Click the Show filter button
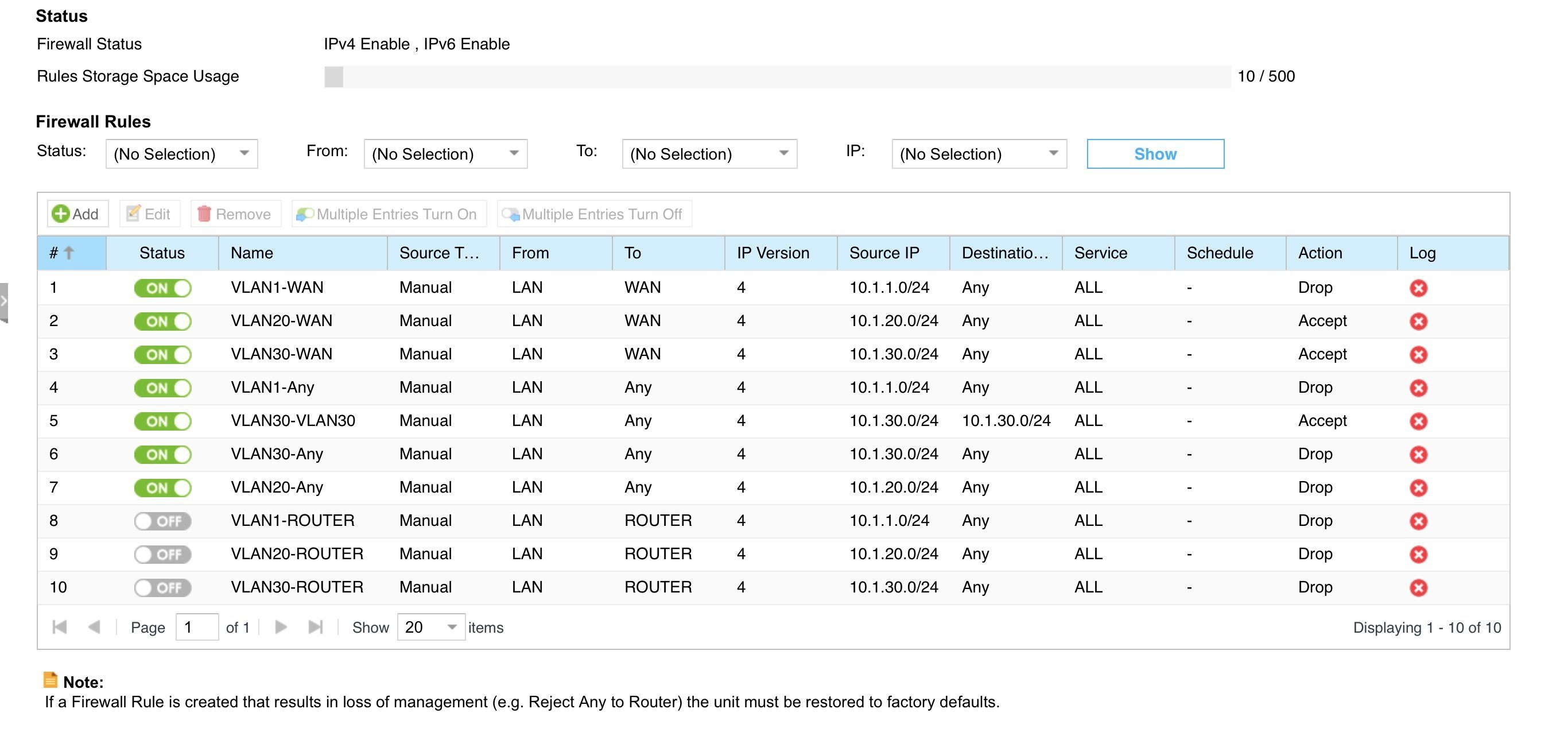1568x732 pixels. tap(1155, 154)
